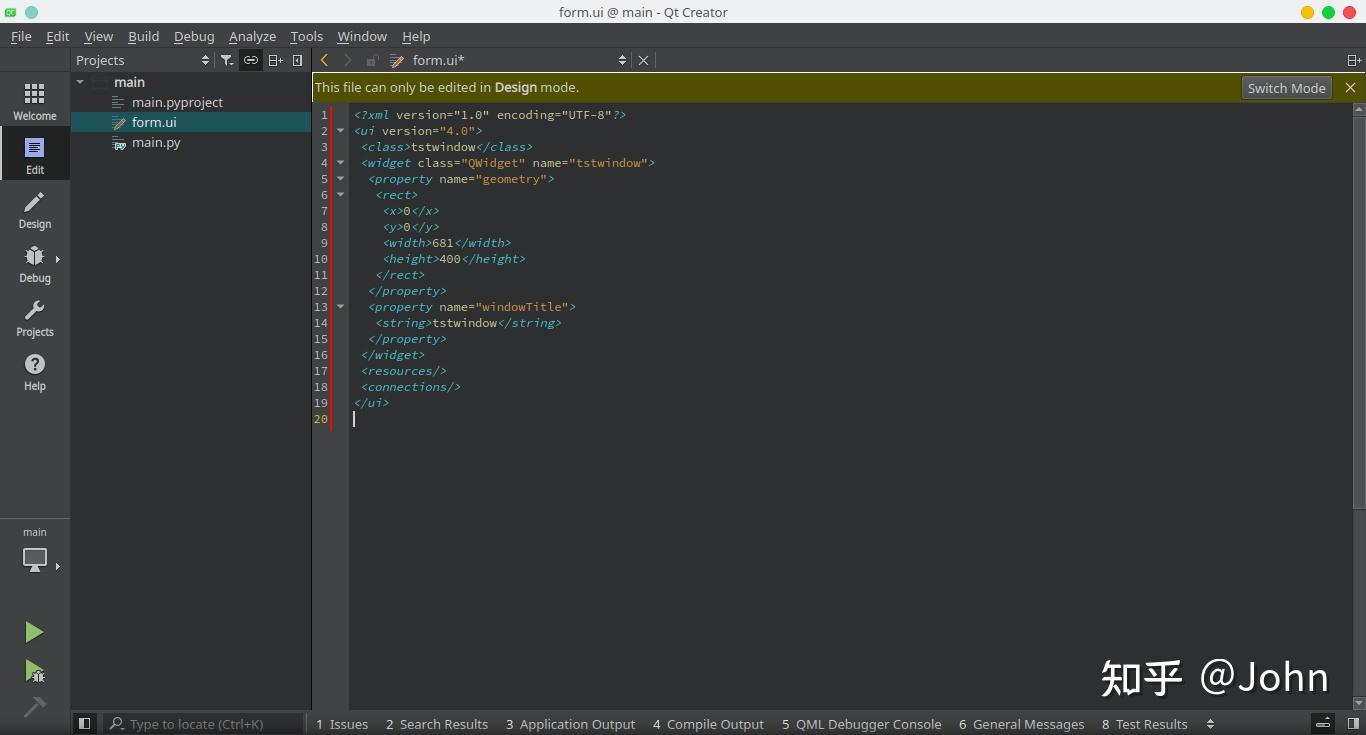
Task: Toggle the right sidebar visibility
Action: click(x=1353, y=724)
